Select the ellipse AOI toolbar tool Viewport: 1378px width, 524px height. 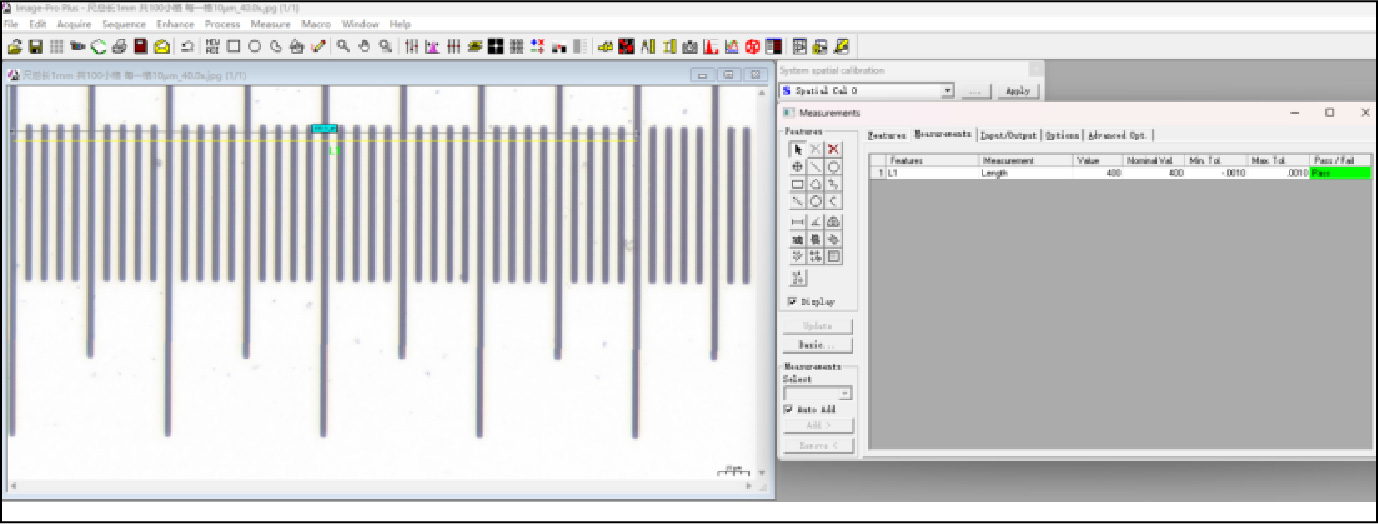[254, 46]
